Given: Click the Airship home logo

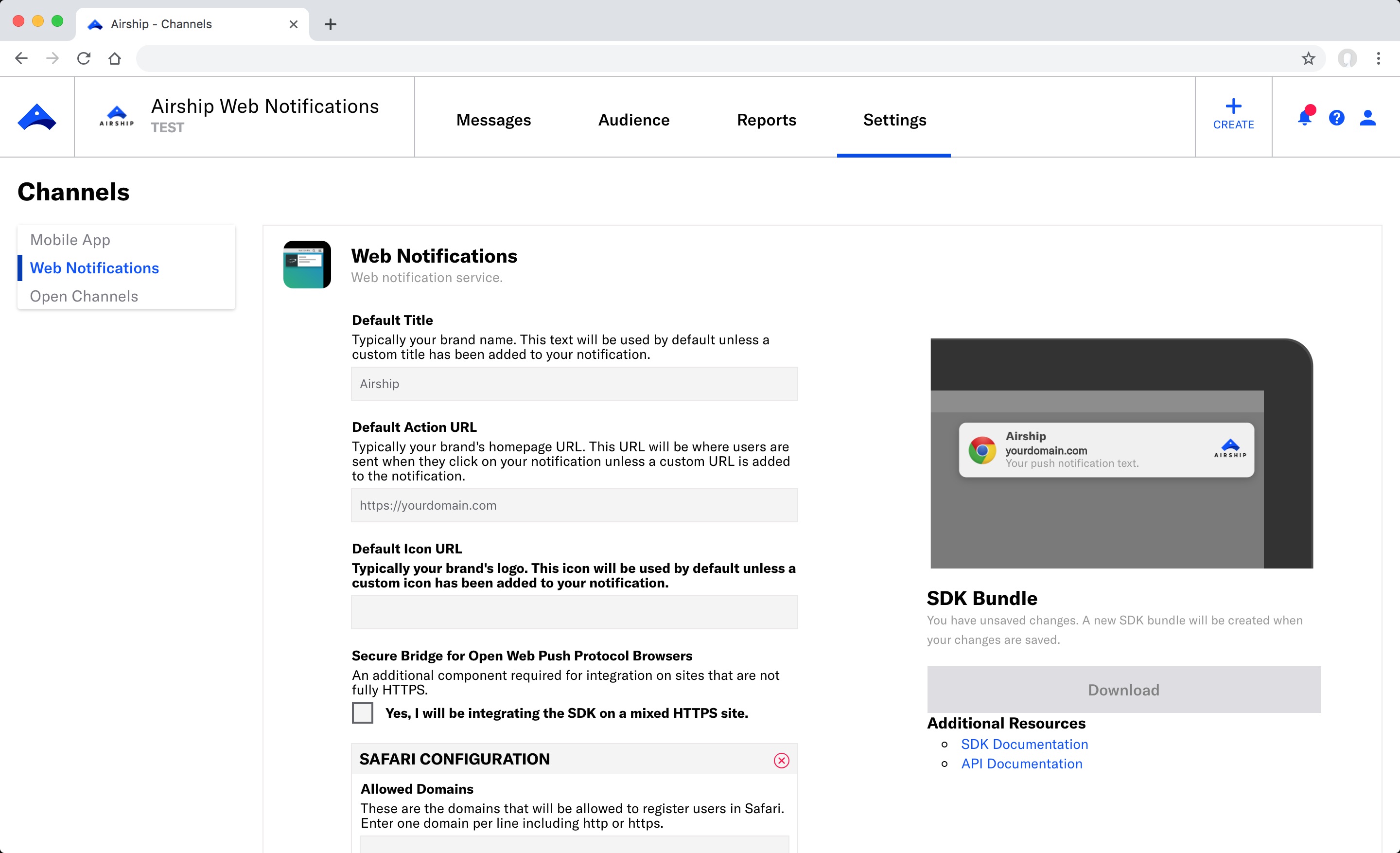Looking at the screenshot, I should (x=37, y=117).
